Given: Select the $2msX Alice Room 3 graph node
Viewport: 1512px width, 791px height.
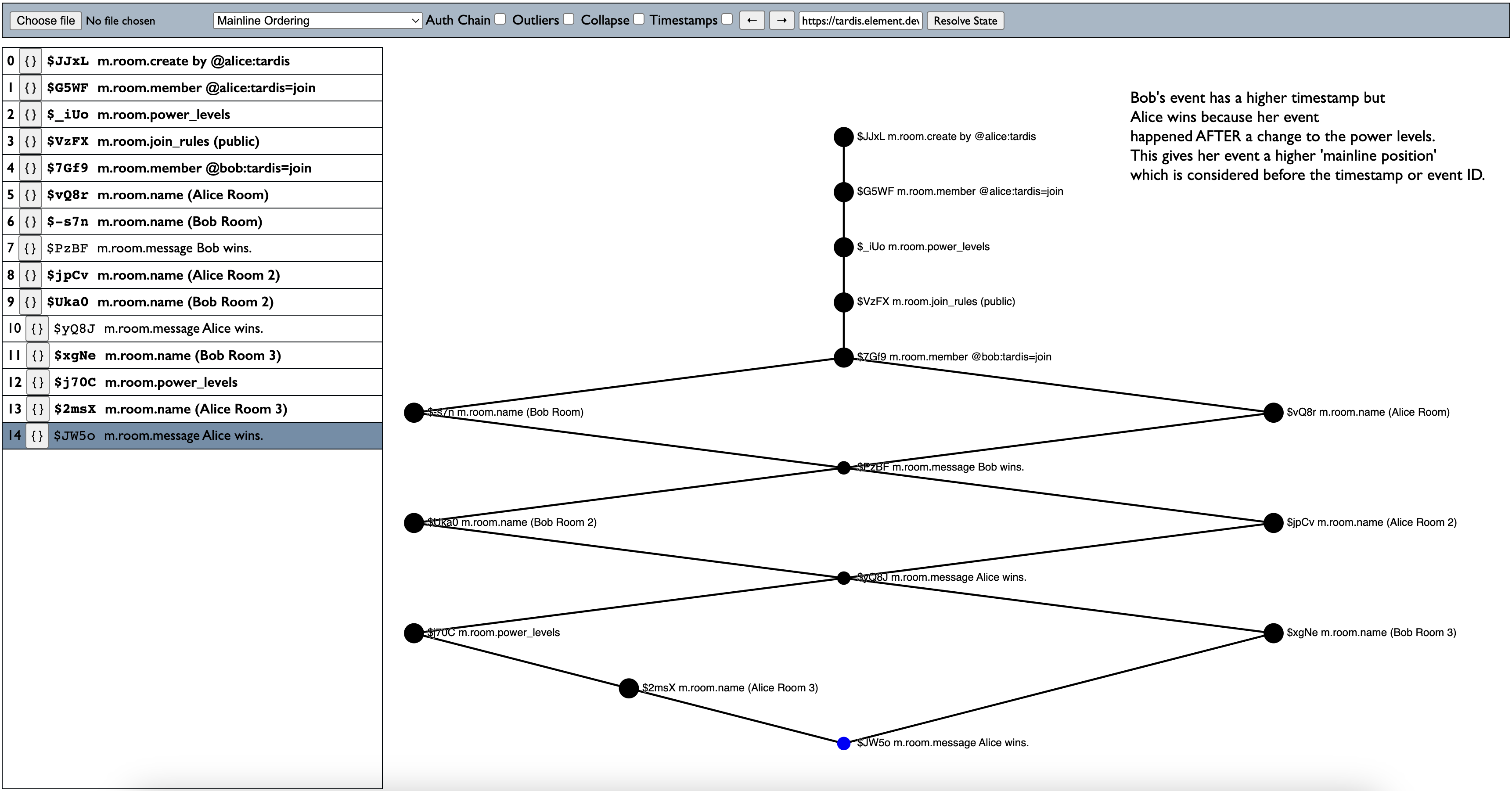Looking at the screenshot, I should pyautogui.click(x=628, y=688).
